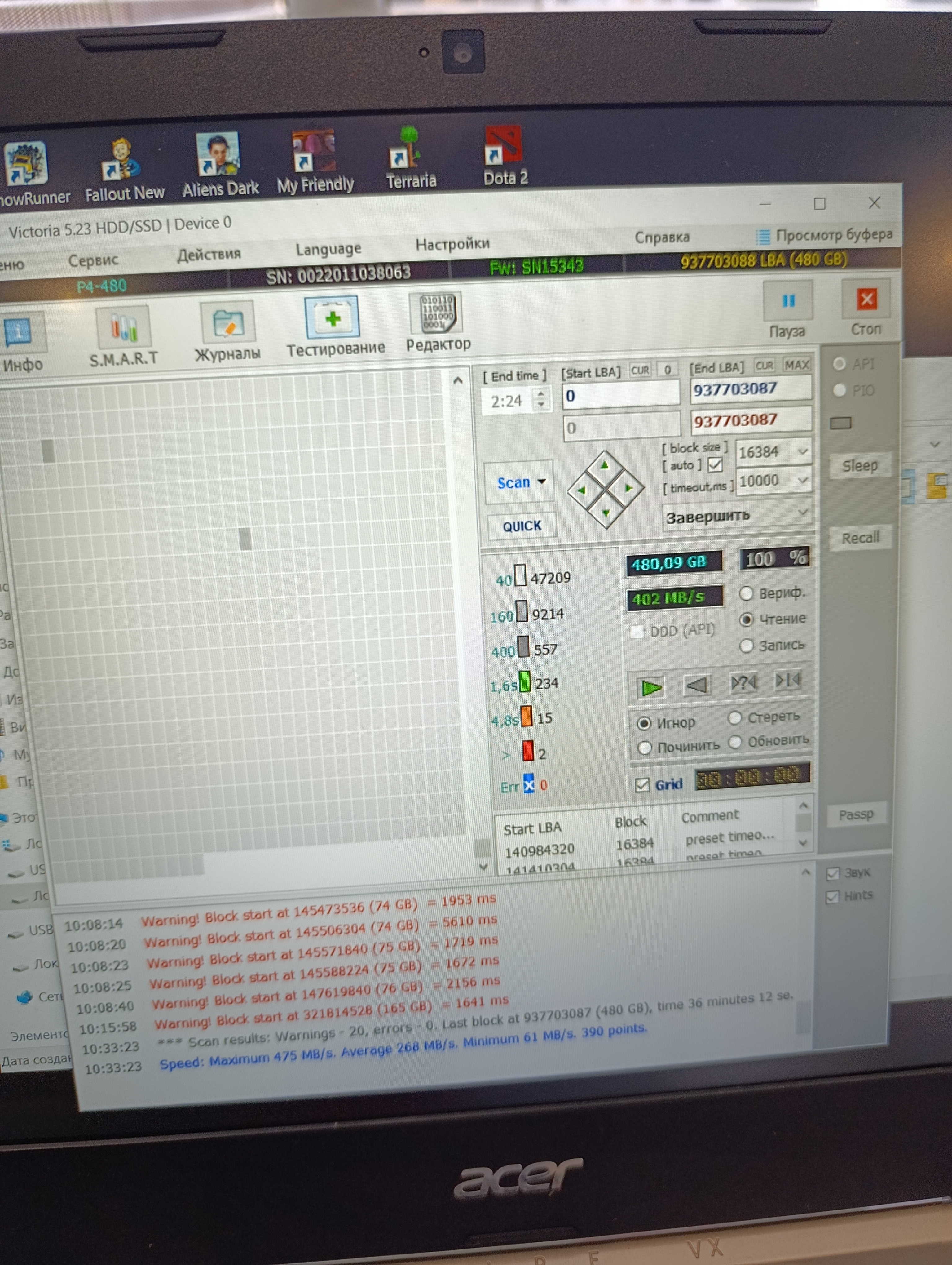Toggle the Grid checkbox

click(x=642, y=785)
